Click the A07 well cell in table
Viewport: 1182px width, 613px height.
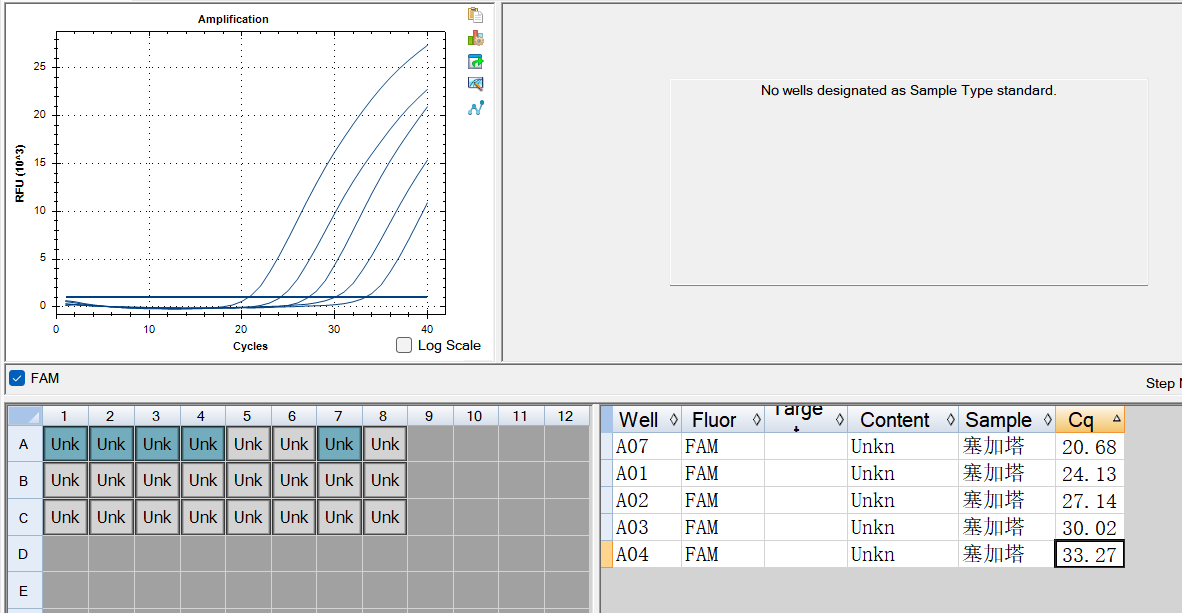tap(647, 446)
